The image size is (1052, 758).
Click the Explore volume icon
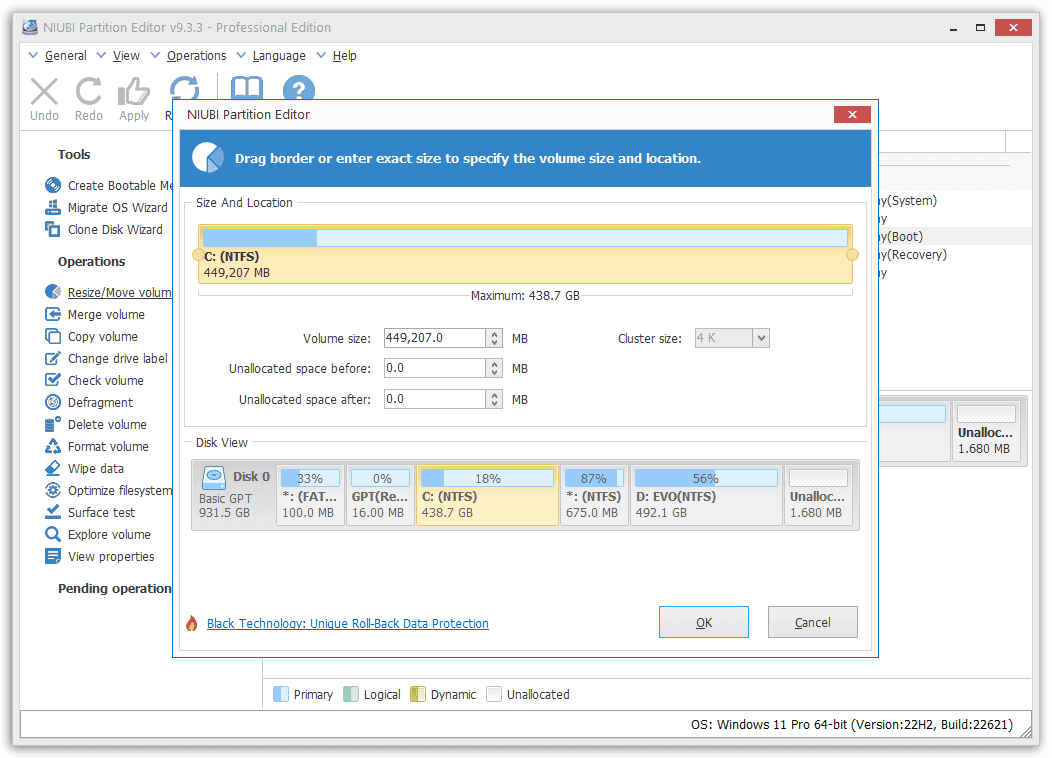tap(53, 534)
